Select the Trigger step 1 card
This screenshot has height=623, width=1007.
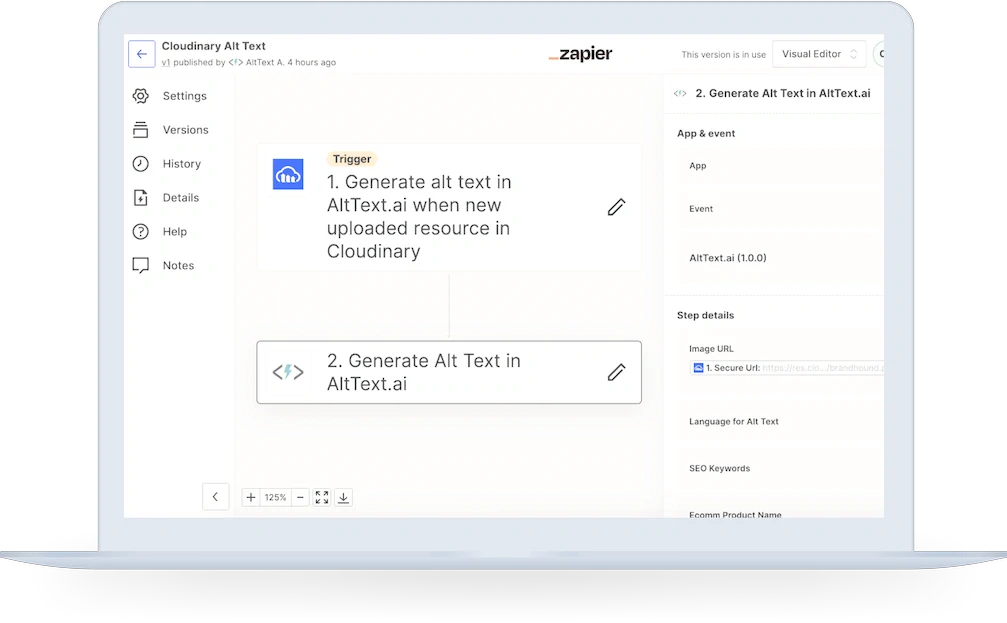tap(449, 207)
